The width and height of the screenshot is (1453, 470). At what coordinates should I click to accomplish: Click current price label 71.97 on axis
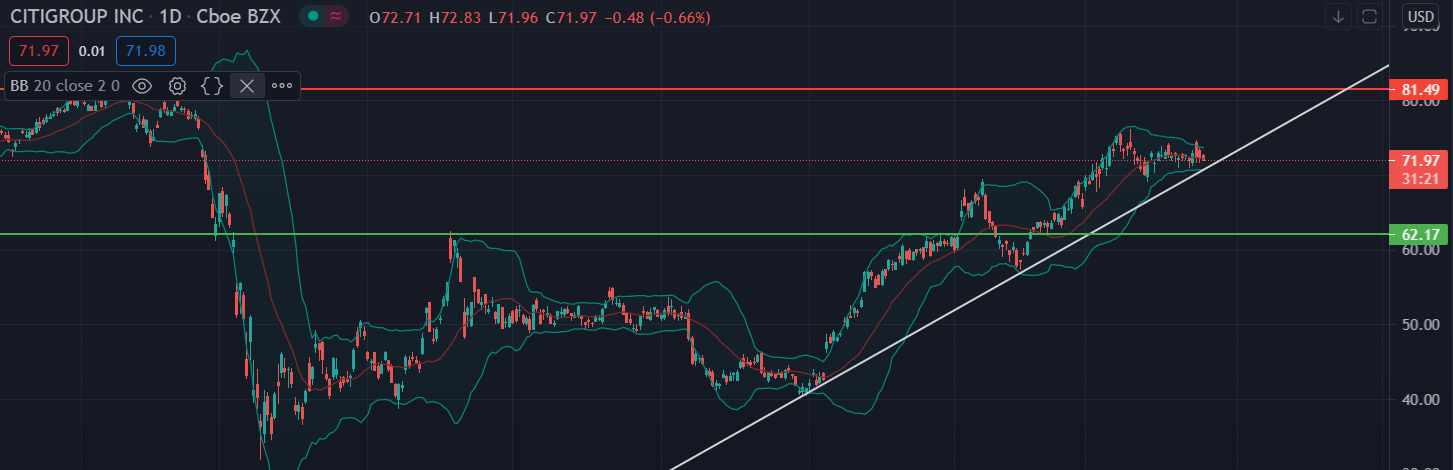point(1419,160)
